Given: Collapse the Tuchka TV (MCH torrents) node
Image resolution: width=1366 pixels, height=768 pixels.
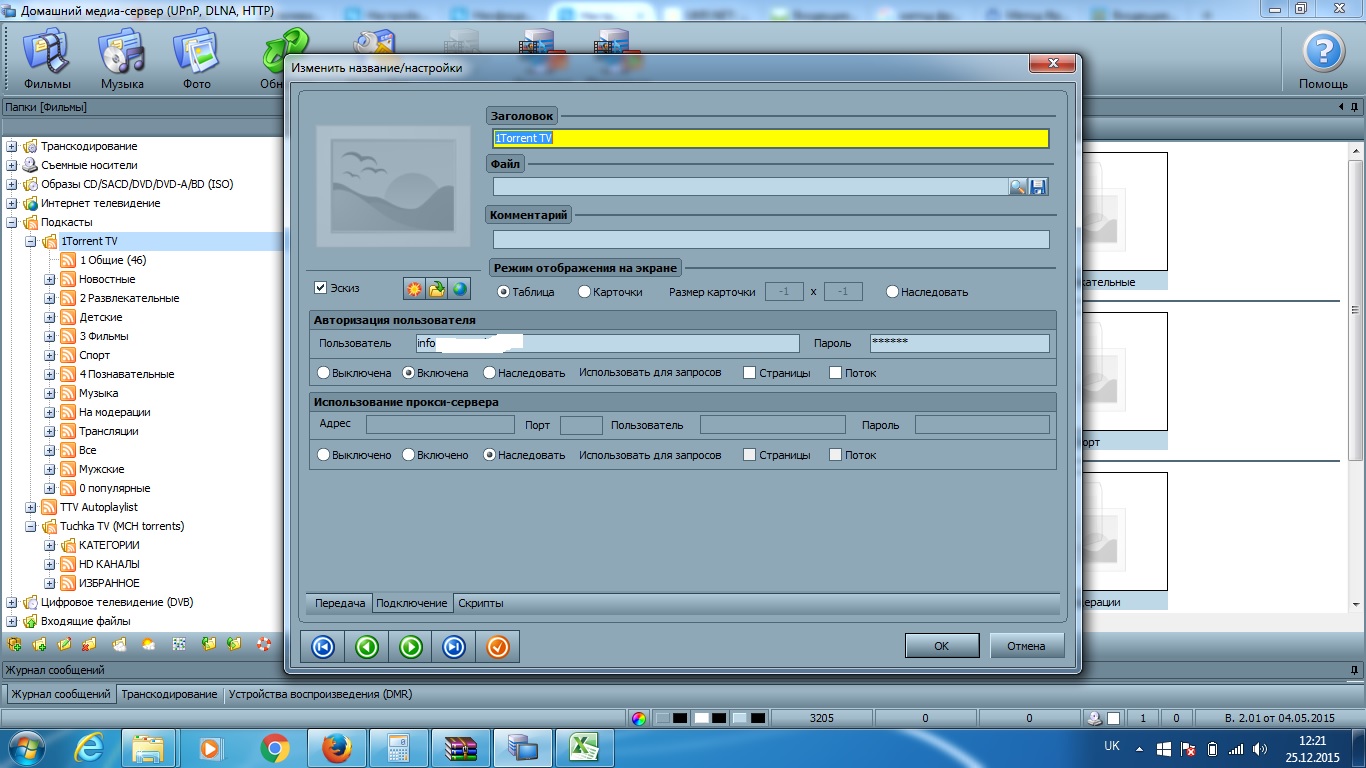Looking at the screenshot, I should (31, 526).
